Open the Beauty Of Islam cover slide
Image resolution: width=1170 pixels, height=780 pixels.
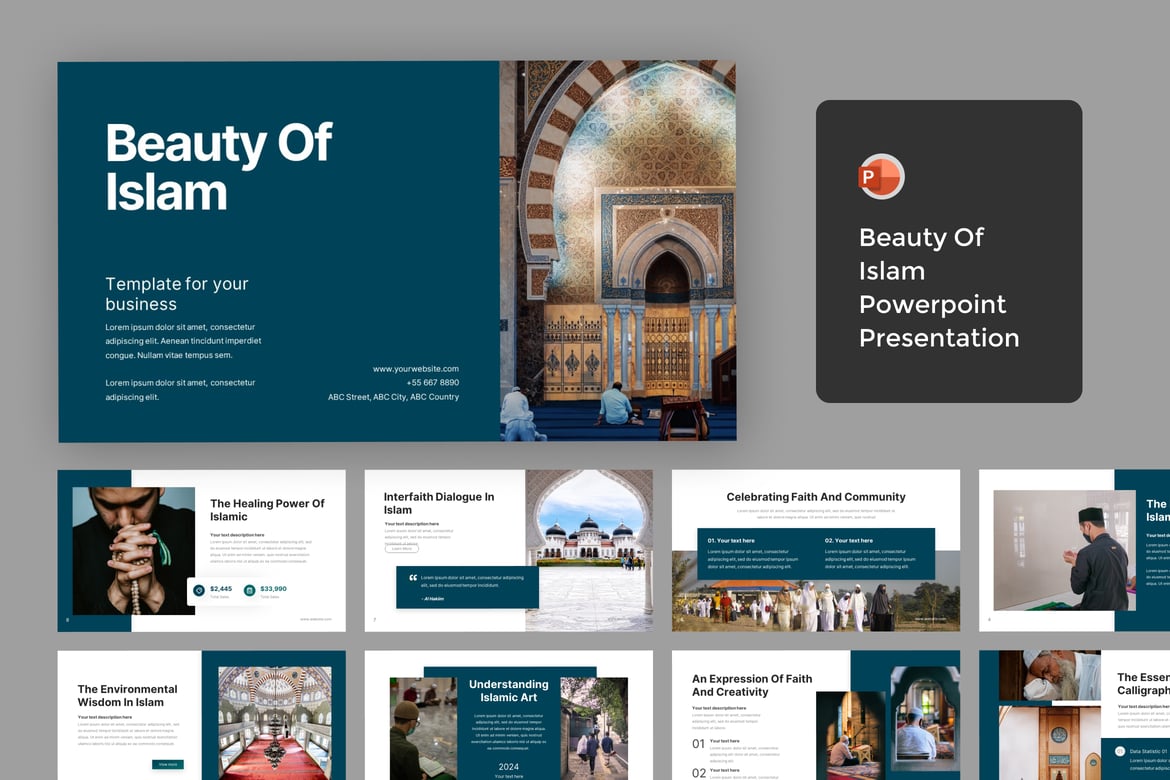click(x=397, y=252)
